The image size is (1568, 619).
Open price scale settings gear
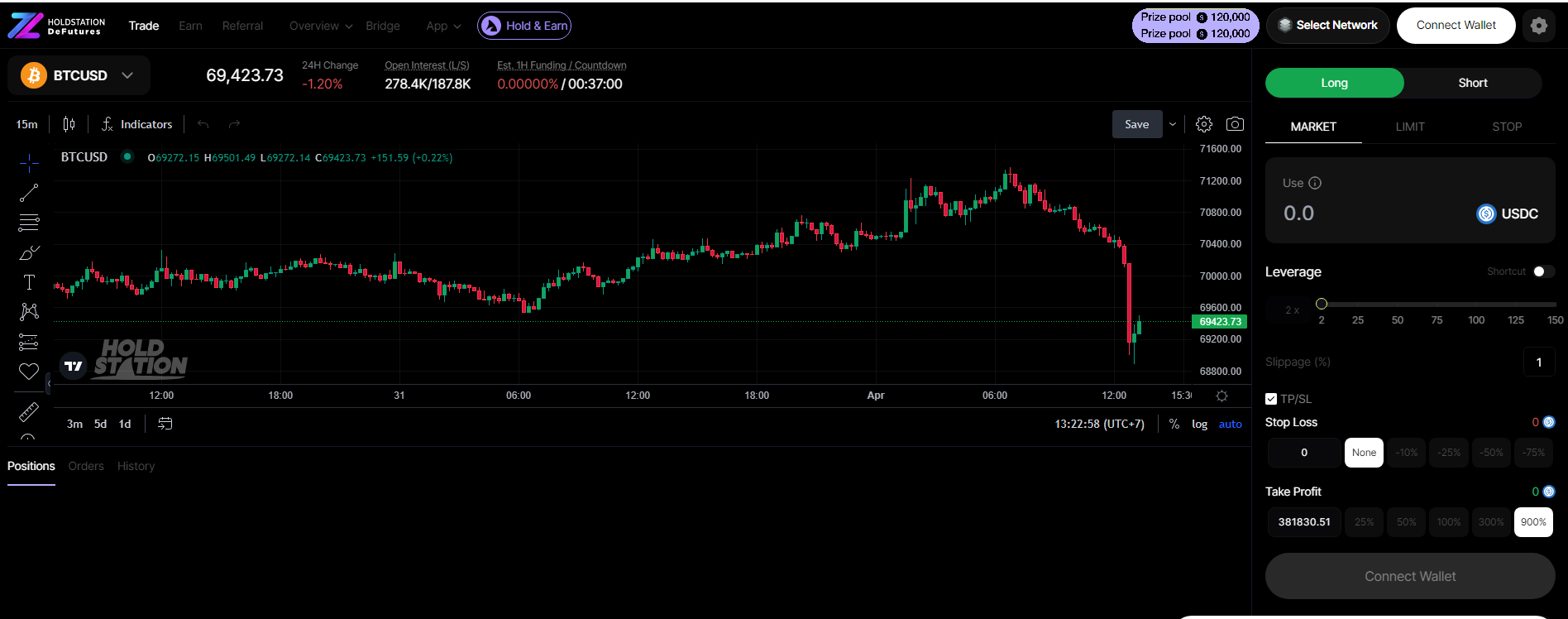tap(1221, 396)
